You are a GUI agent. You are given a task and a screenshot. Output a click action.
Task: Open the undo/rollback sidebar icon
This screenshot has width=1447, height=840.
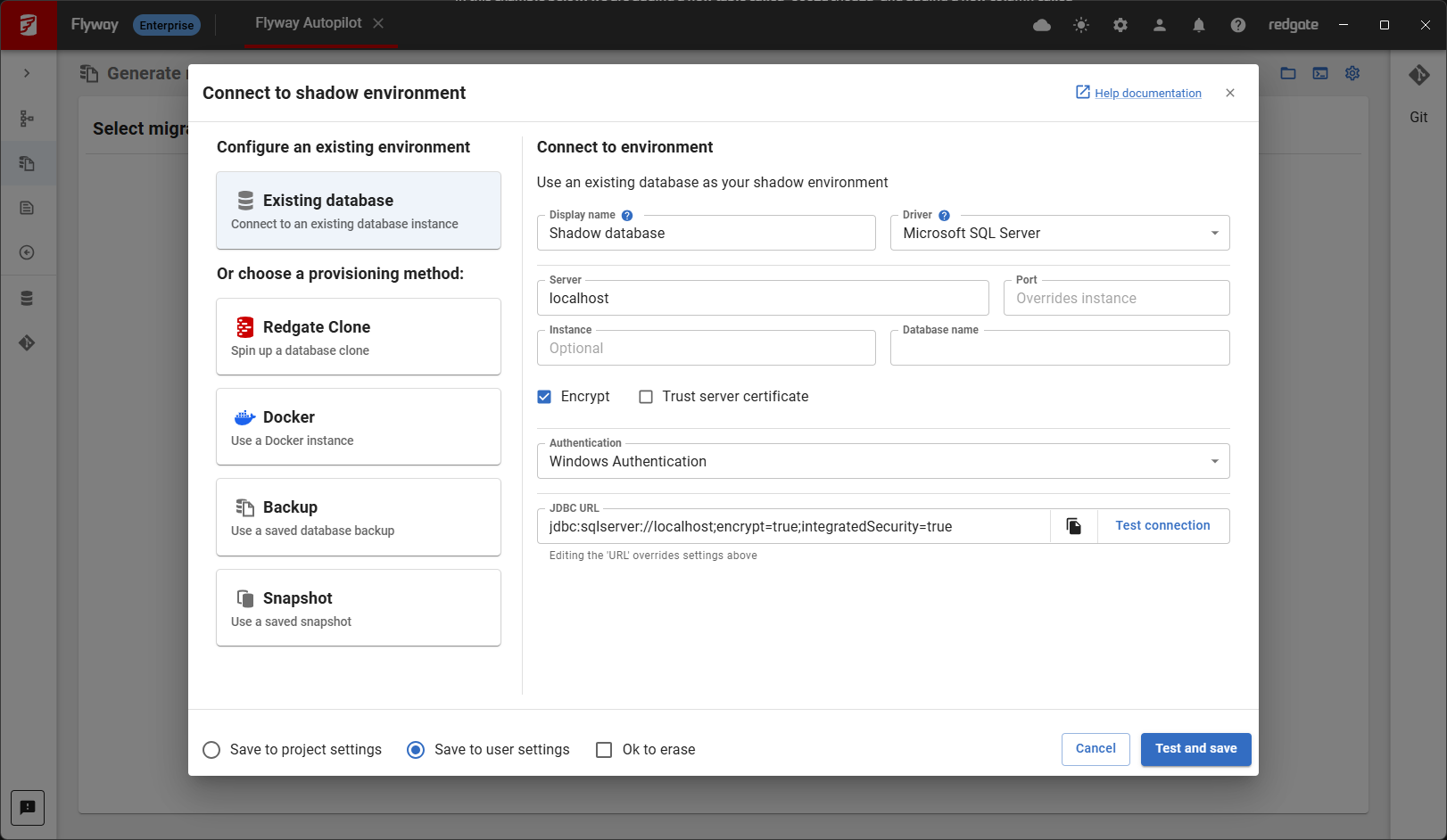point(27,252)
